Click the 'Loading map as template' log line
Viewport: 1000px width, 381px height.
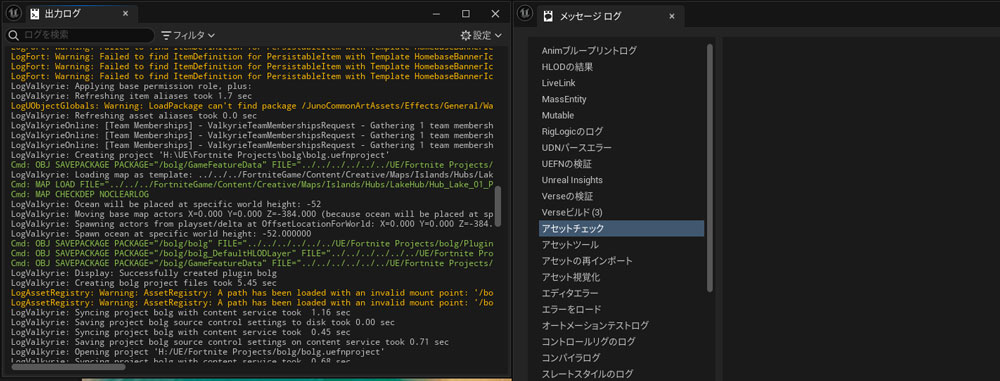click(253, 174)
